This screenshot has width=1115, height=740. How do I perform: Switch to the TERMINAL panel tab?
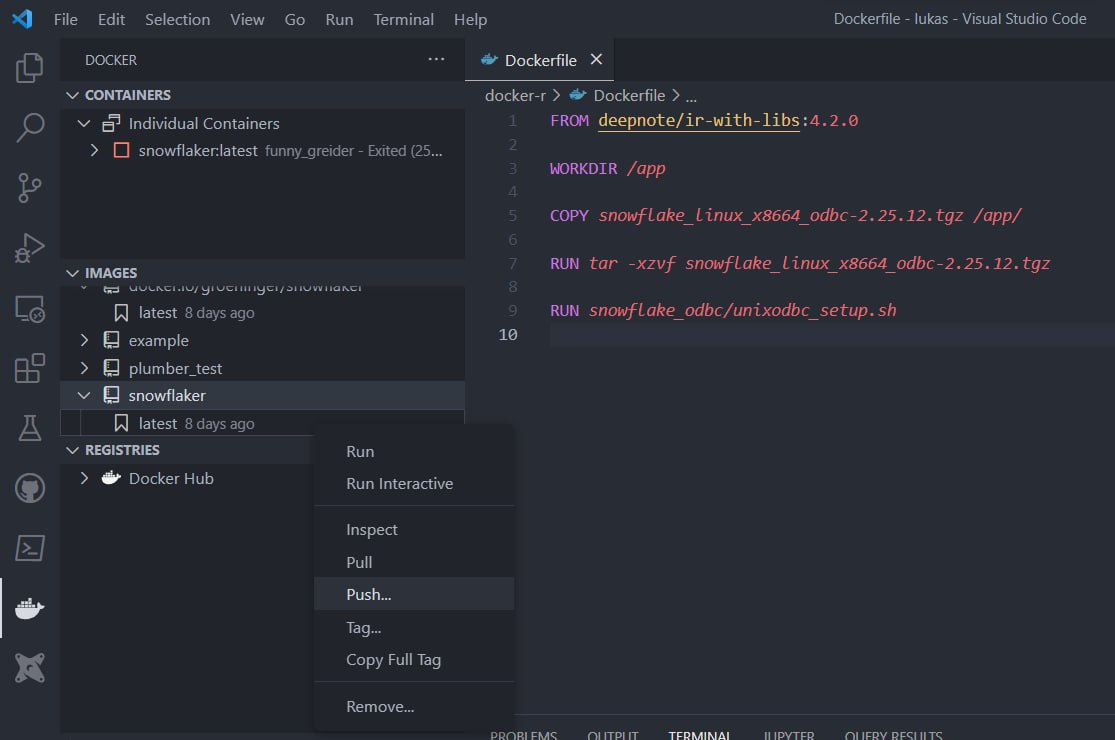tap(700, 734)
